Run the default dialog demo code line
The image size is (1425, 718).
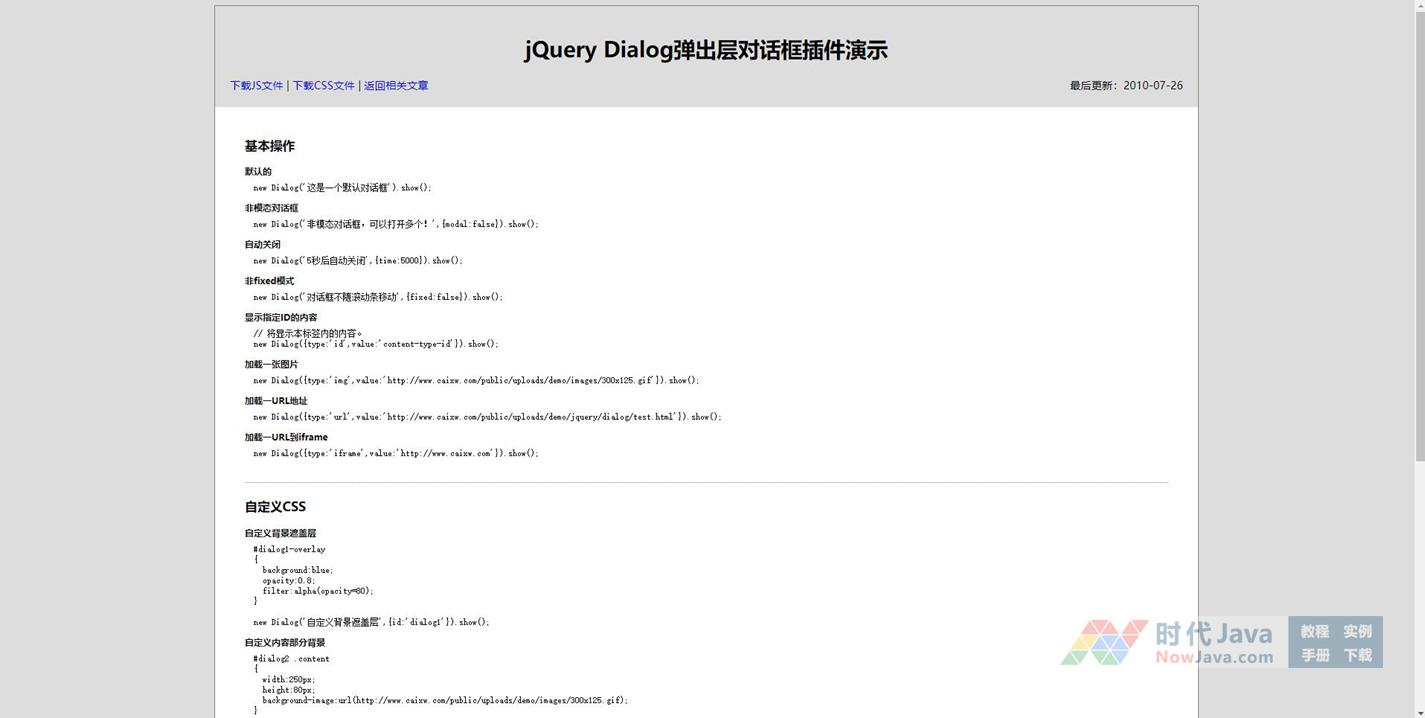(x=342, y=188)
